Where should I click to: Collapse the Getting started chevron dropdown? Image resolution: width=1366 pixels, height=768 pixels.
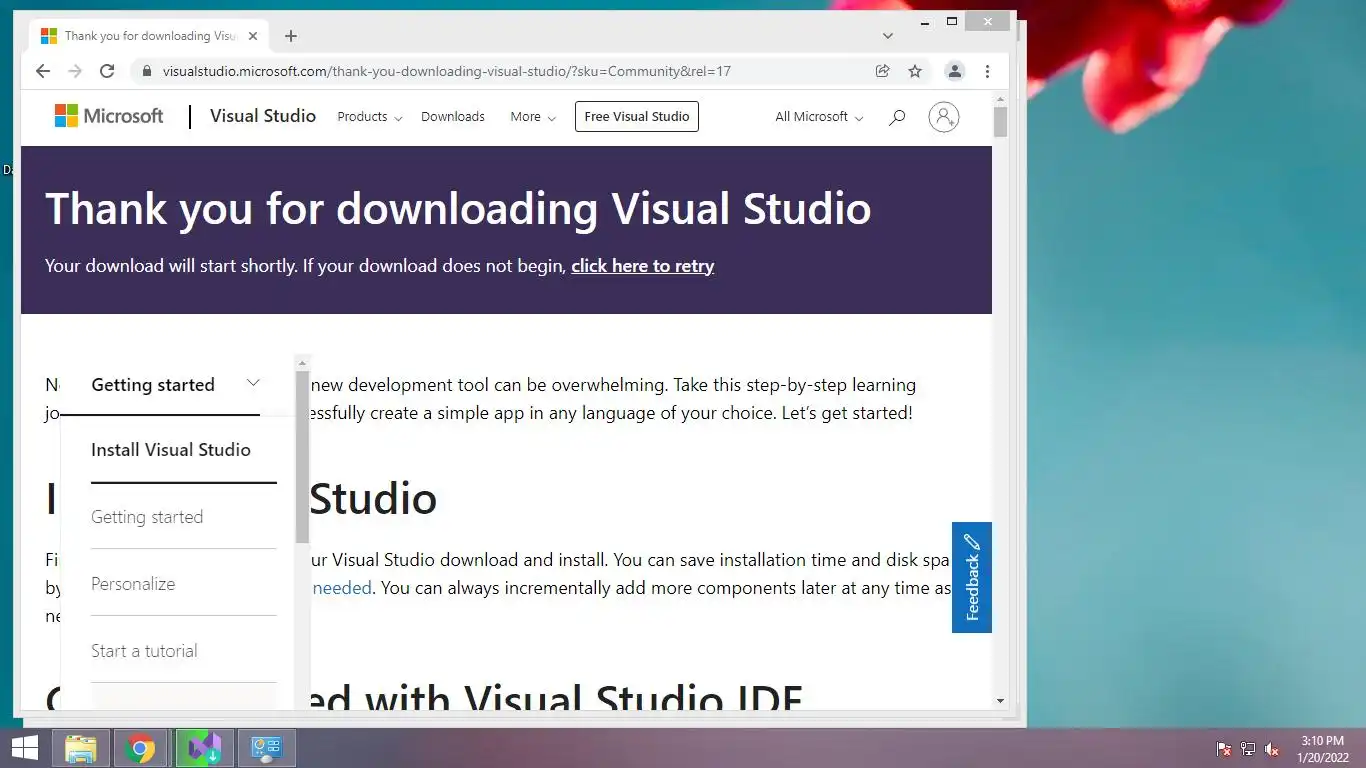coord(253,383)
